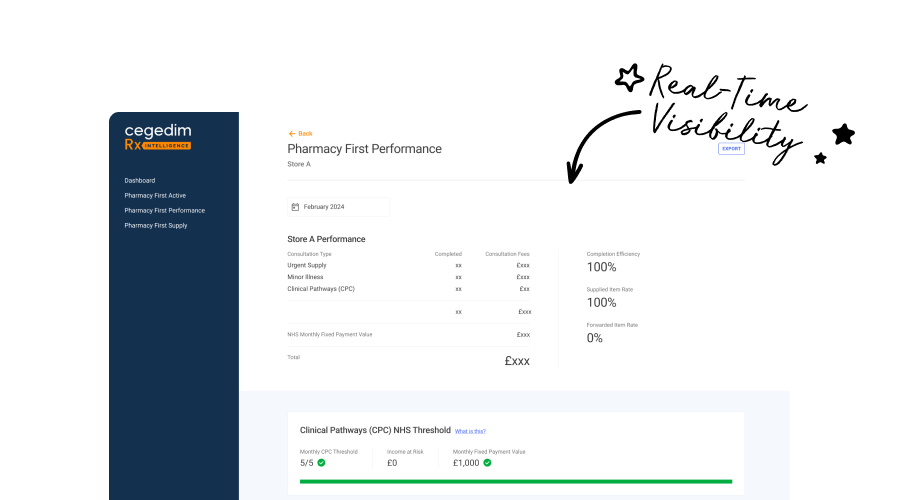
Task: Click the £1,000 Monthly Fixed Payment value
Action: [x=466, y=463]
